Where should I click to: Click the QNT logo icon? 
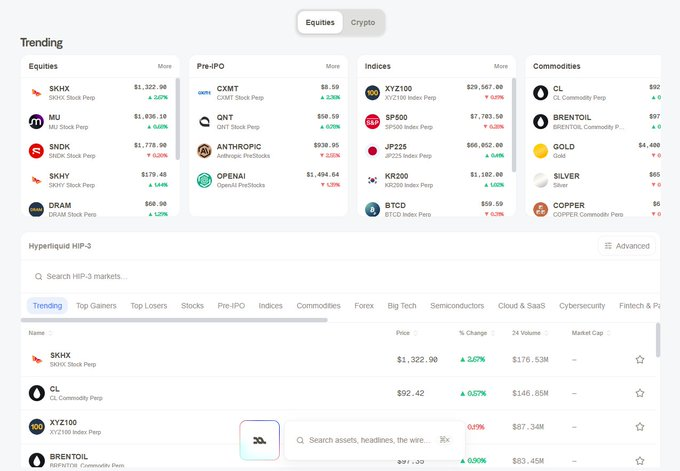pos(204,122)
